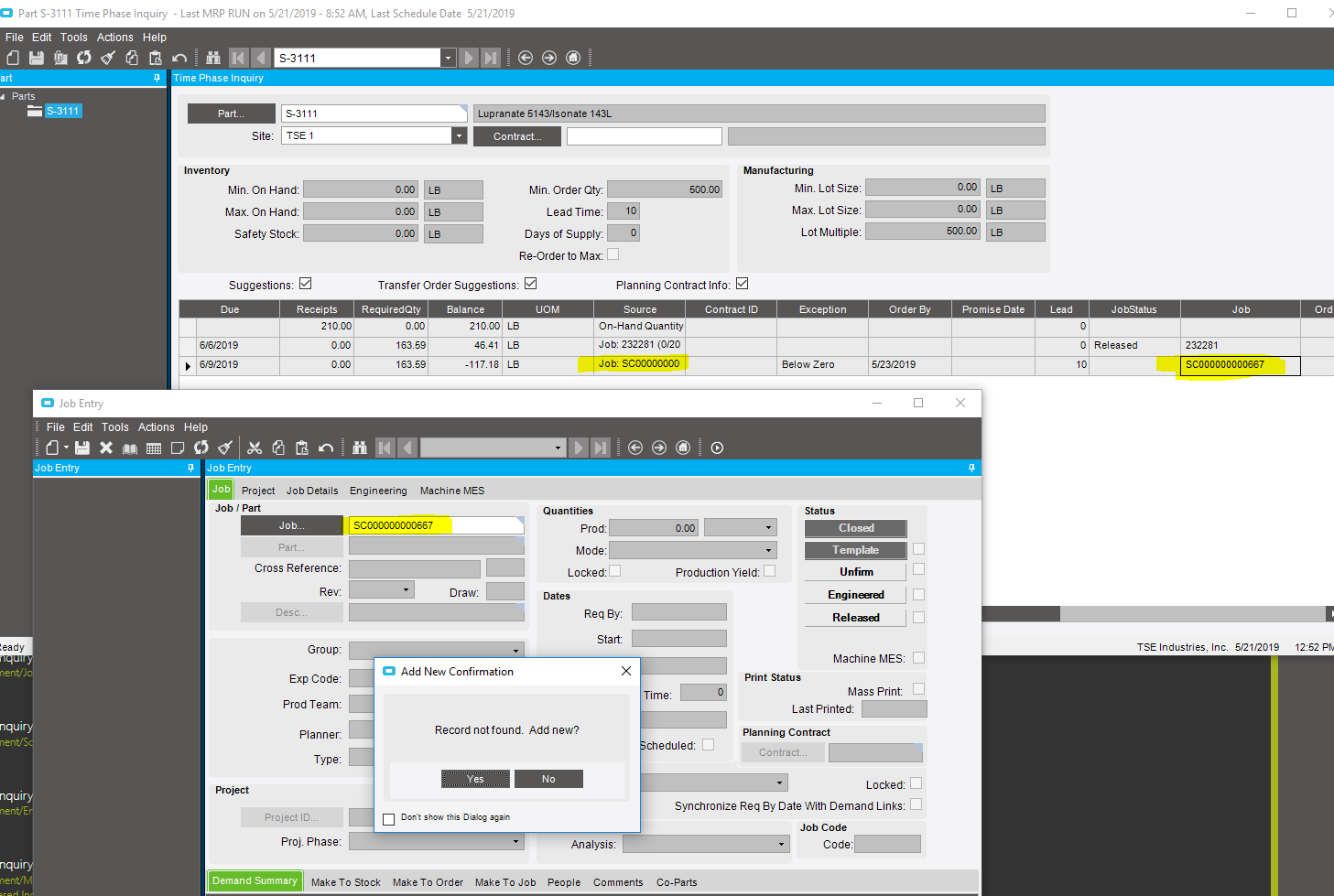
Task: Open the Analysis dropdown
Action: point(782,844)
